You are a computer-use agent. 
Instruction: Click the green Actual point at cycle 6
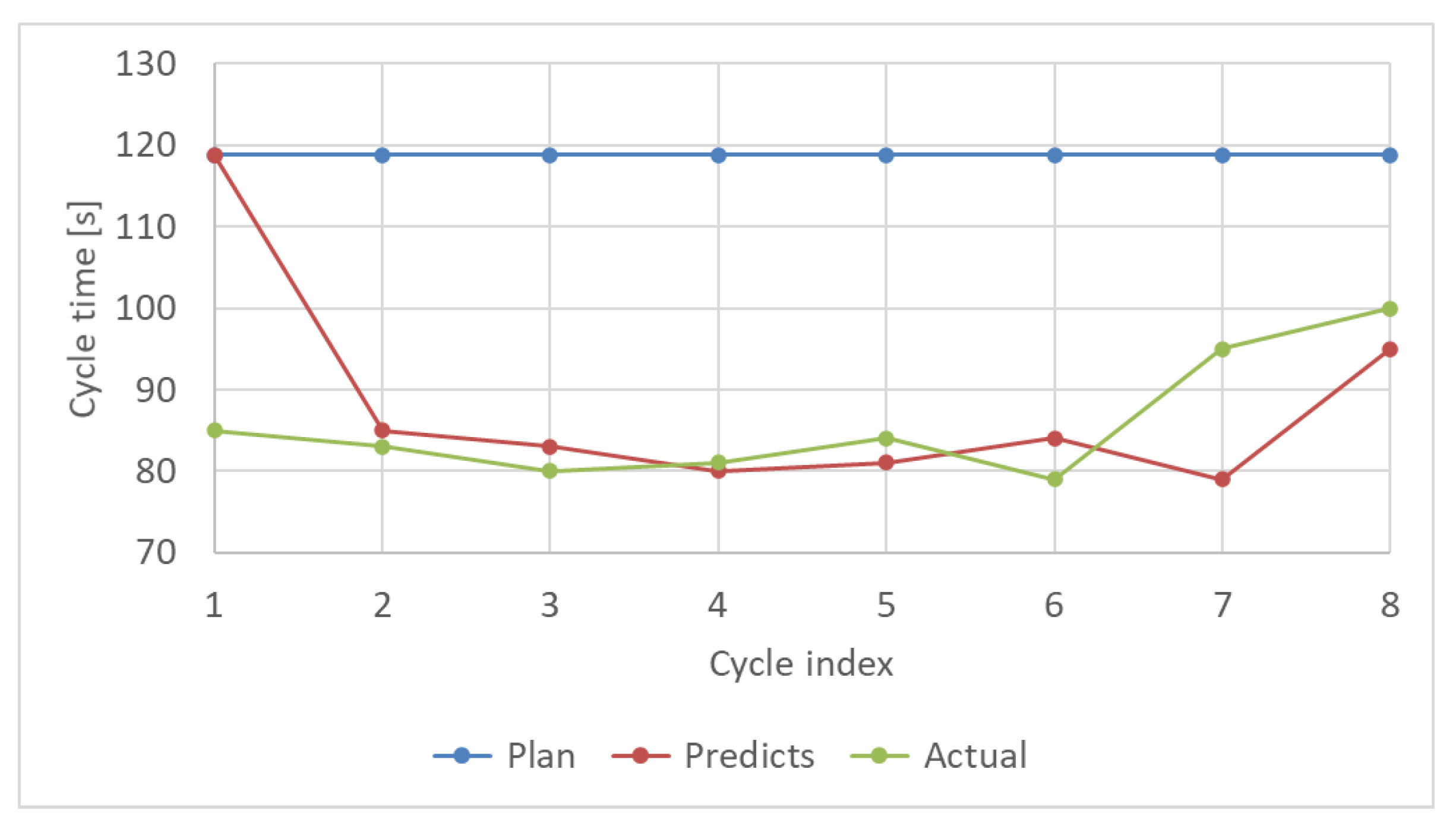click(x=1054, y=479)
